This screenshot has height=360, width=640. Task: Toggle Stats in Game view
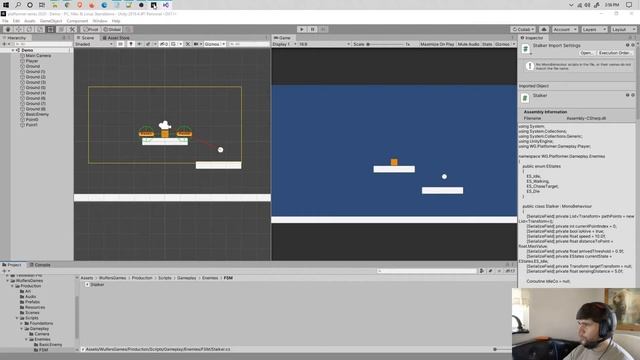tap(487, 44)
